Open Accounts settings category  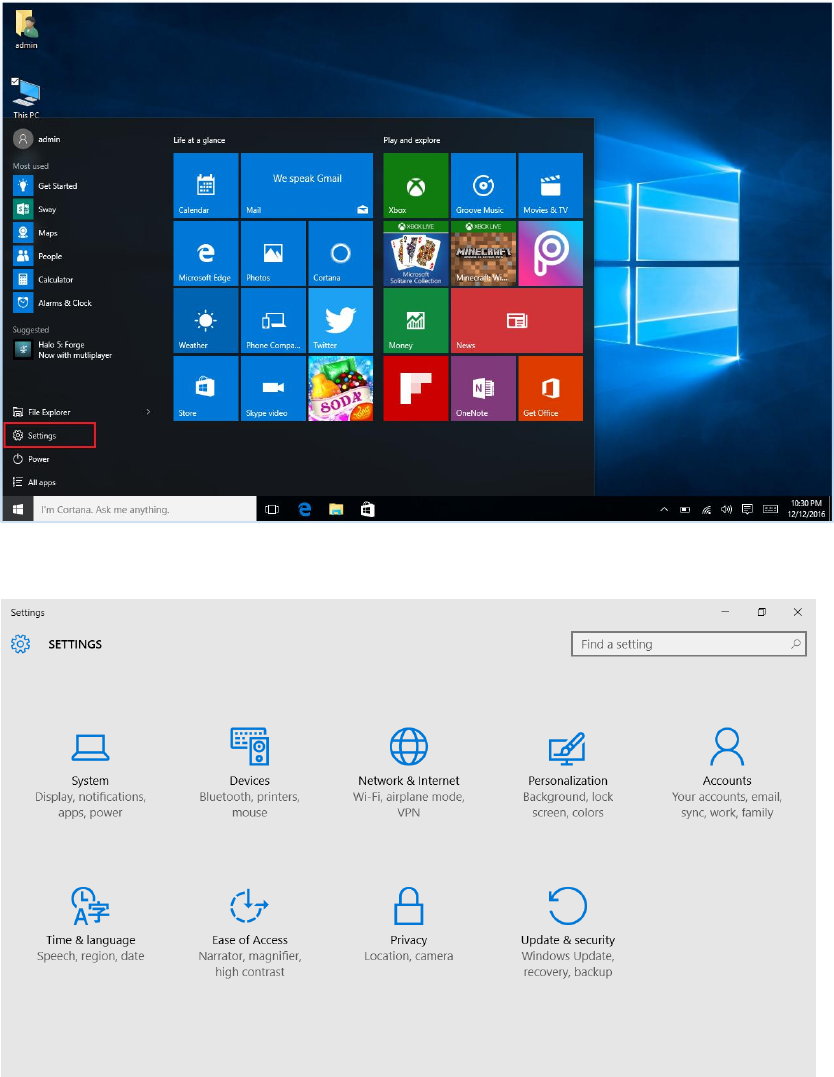click(727, 774)
